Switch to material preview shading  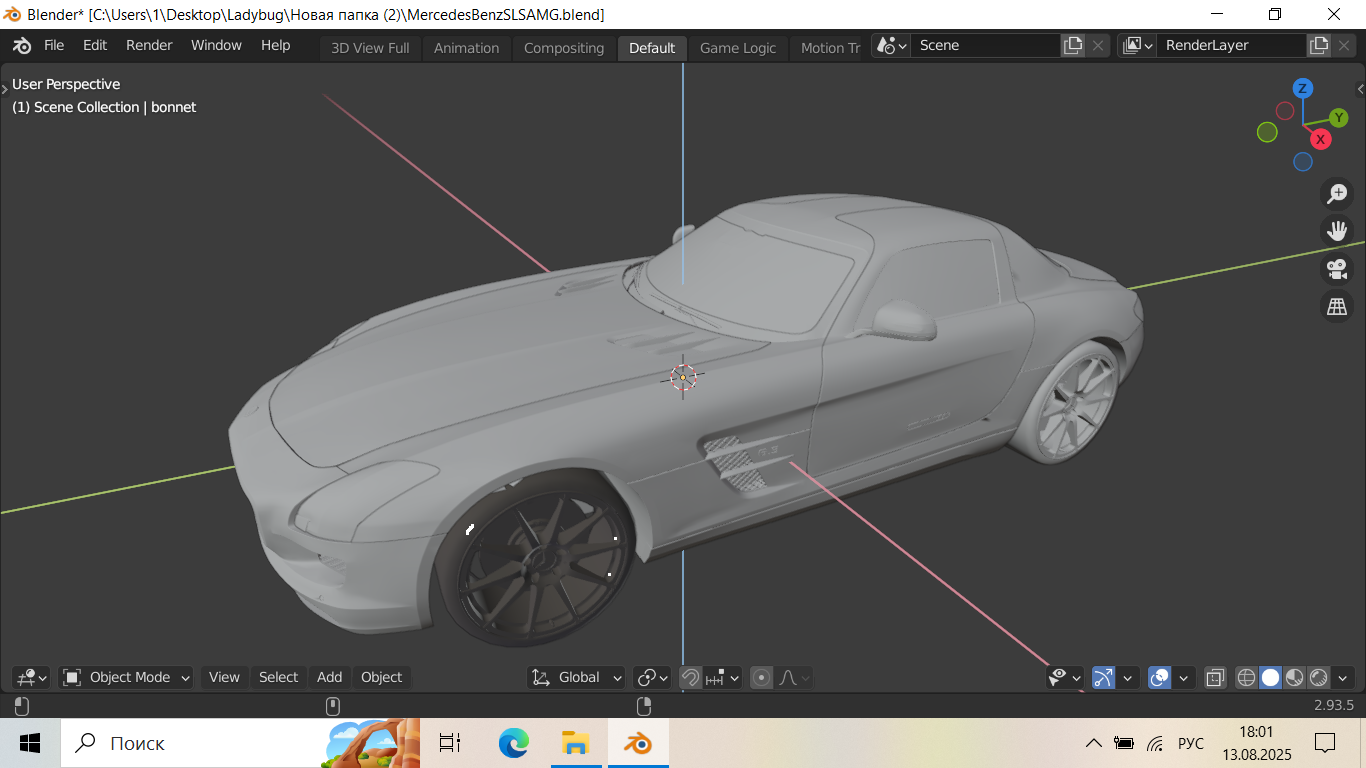(x=1294, y=677)
